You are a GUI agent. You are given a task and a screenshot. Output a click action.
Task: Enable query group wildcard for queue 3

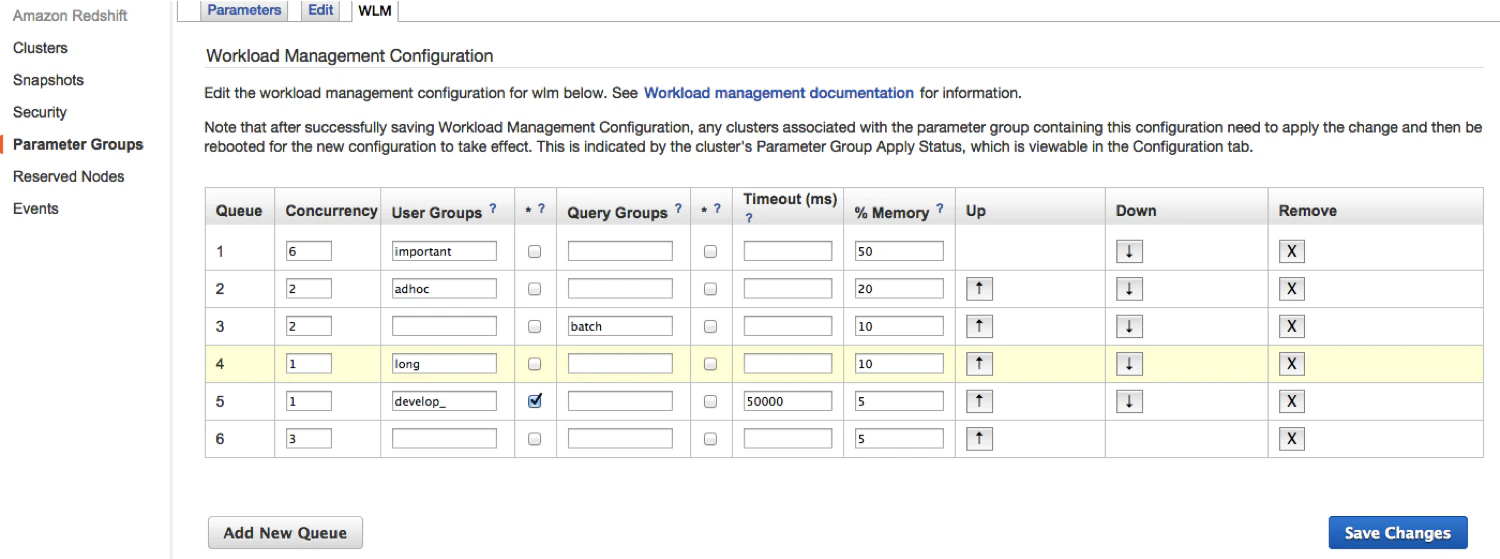pos(710,326)
